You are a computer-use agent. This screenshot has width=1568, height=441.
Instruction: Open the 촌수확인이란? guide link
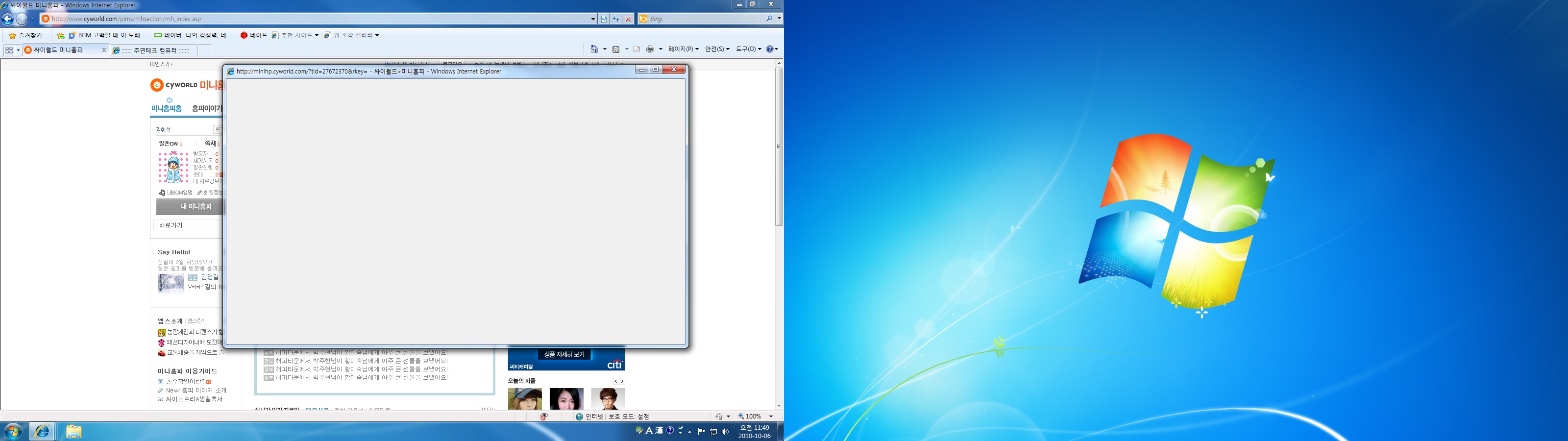coord(185,382)
